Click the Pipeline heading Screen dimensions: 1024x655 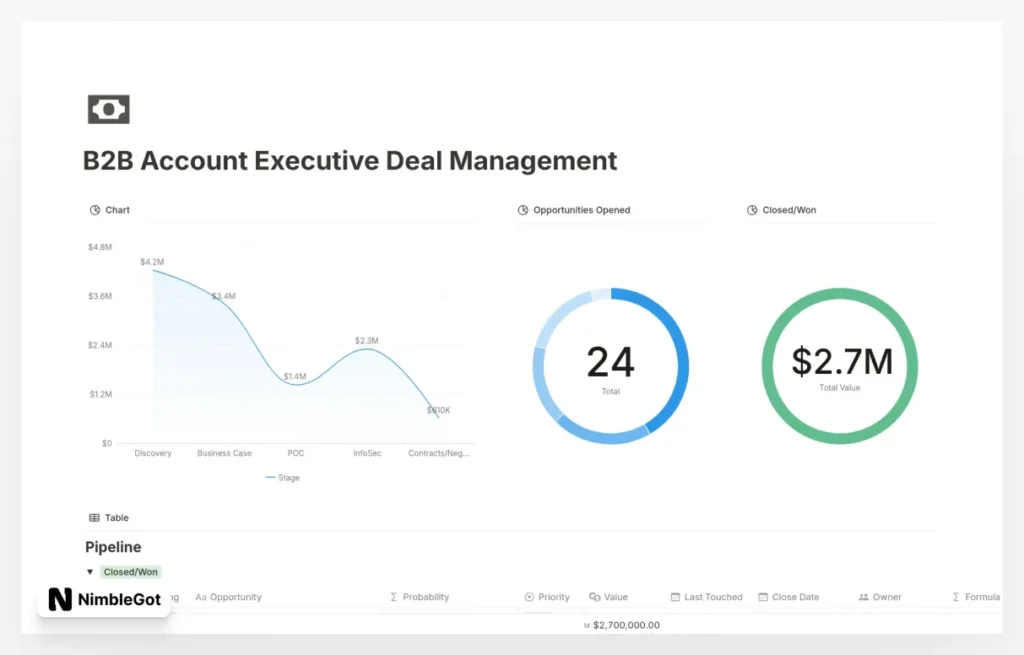(112, 547)
